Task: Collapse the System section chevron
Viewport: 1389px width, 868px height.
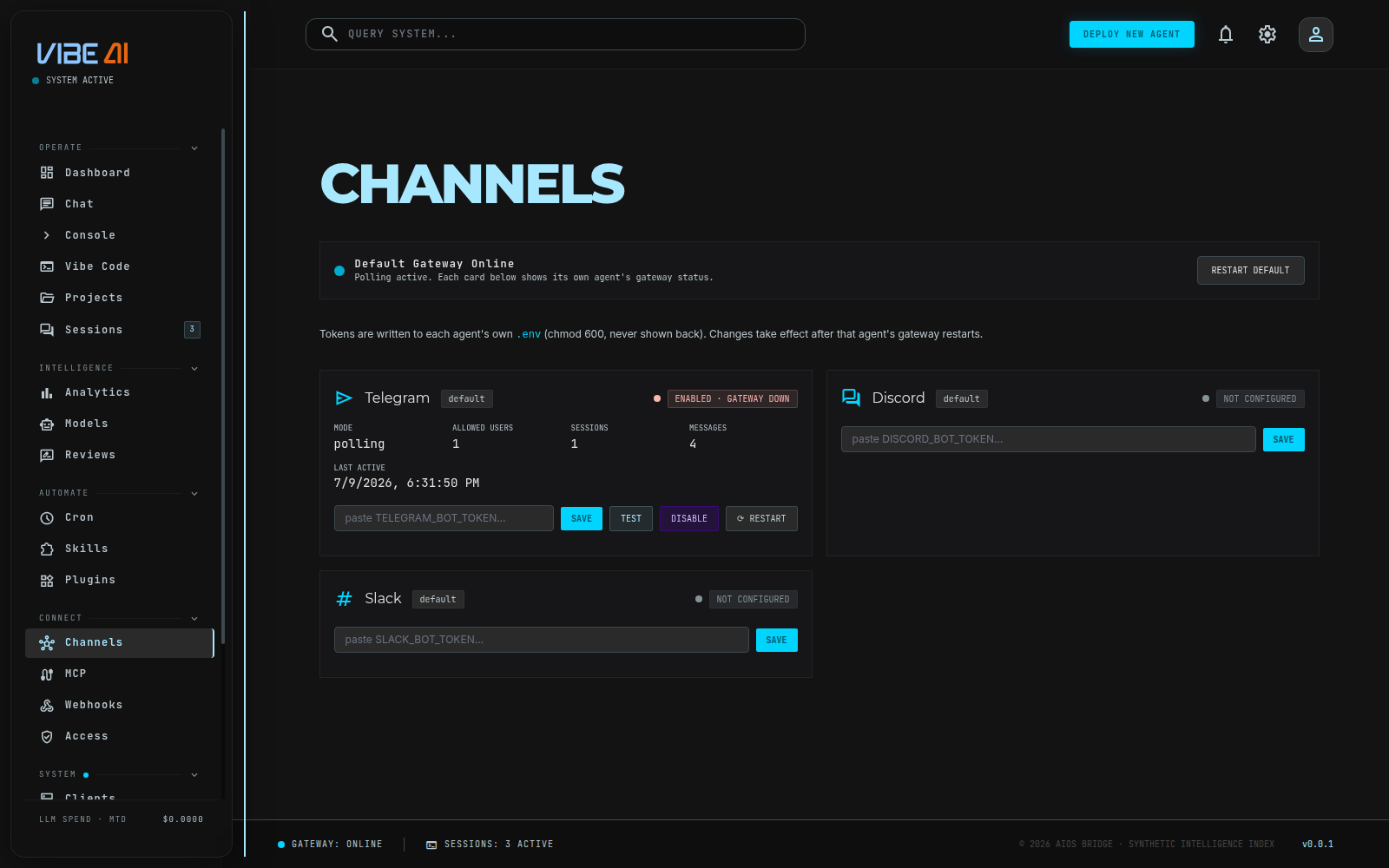Action: [194, 774]
